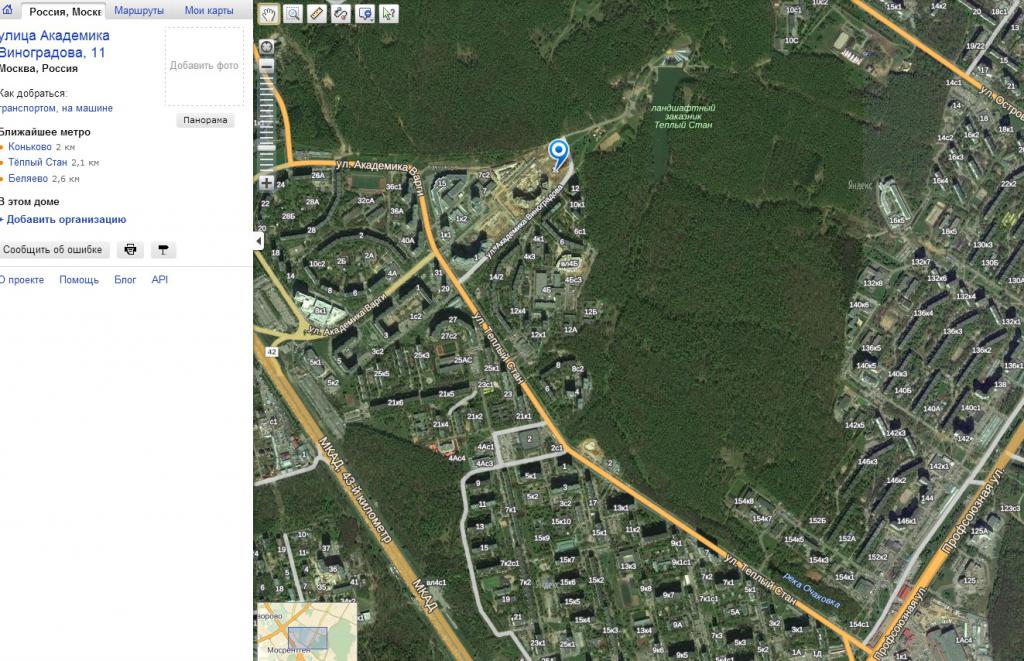Viewport: 1024px width, 661px height.
Task: Select the zoom-to-area magnifier tool
Action: [293, 14]
